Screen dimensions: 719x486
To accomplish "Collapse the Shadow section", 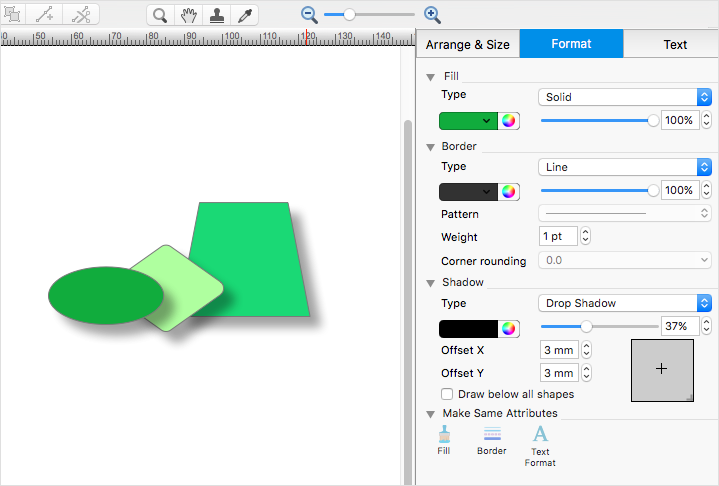I will (x=430, y=282).
